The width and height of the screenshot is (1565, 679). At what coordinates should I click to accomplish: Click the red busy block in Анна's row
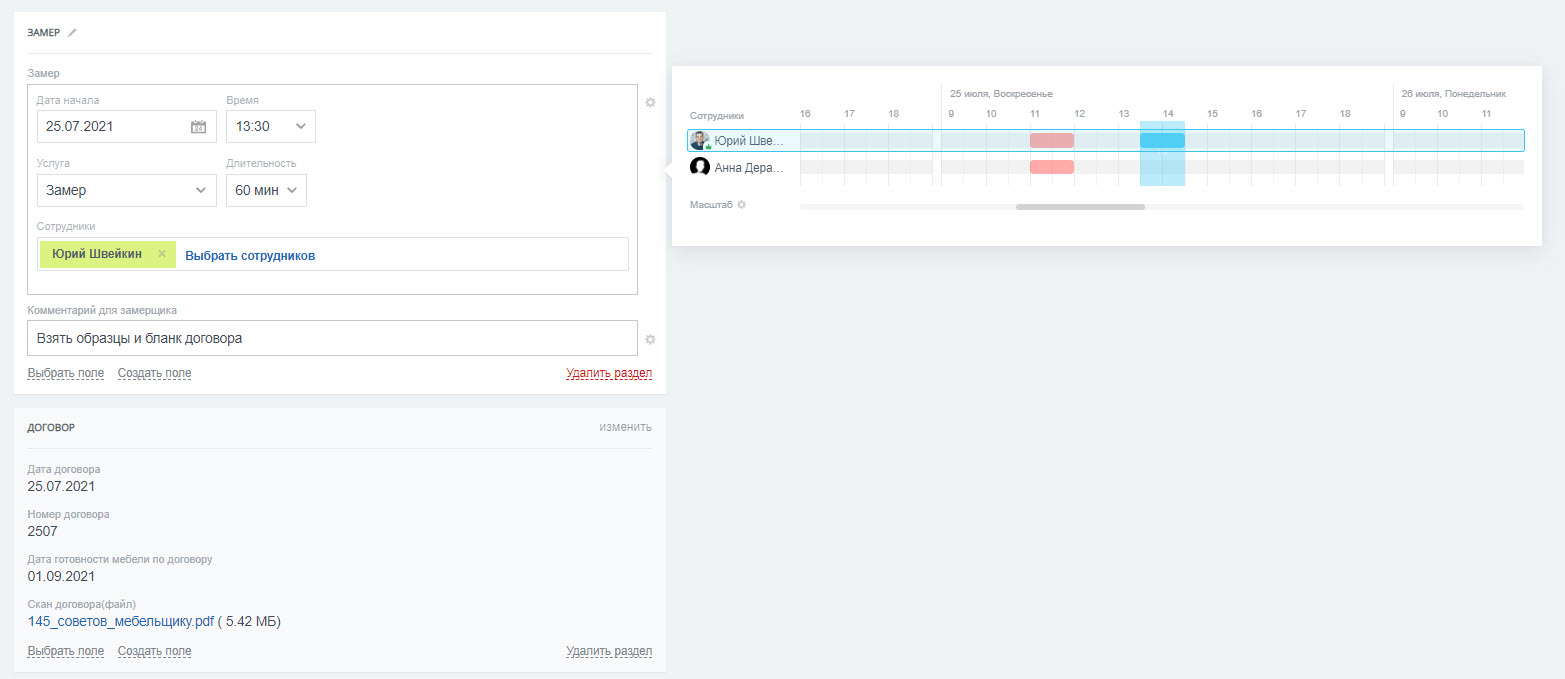tap(1052, 167)
